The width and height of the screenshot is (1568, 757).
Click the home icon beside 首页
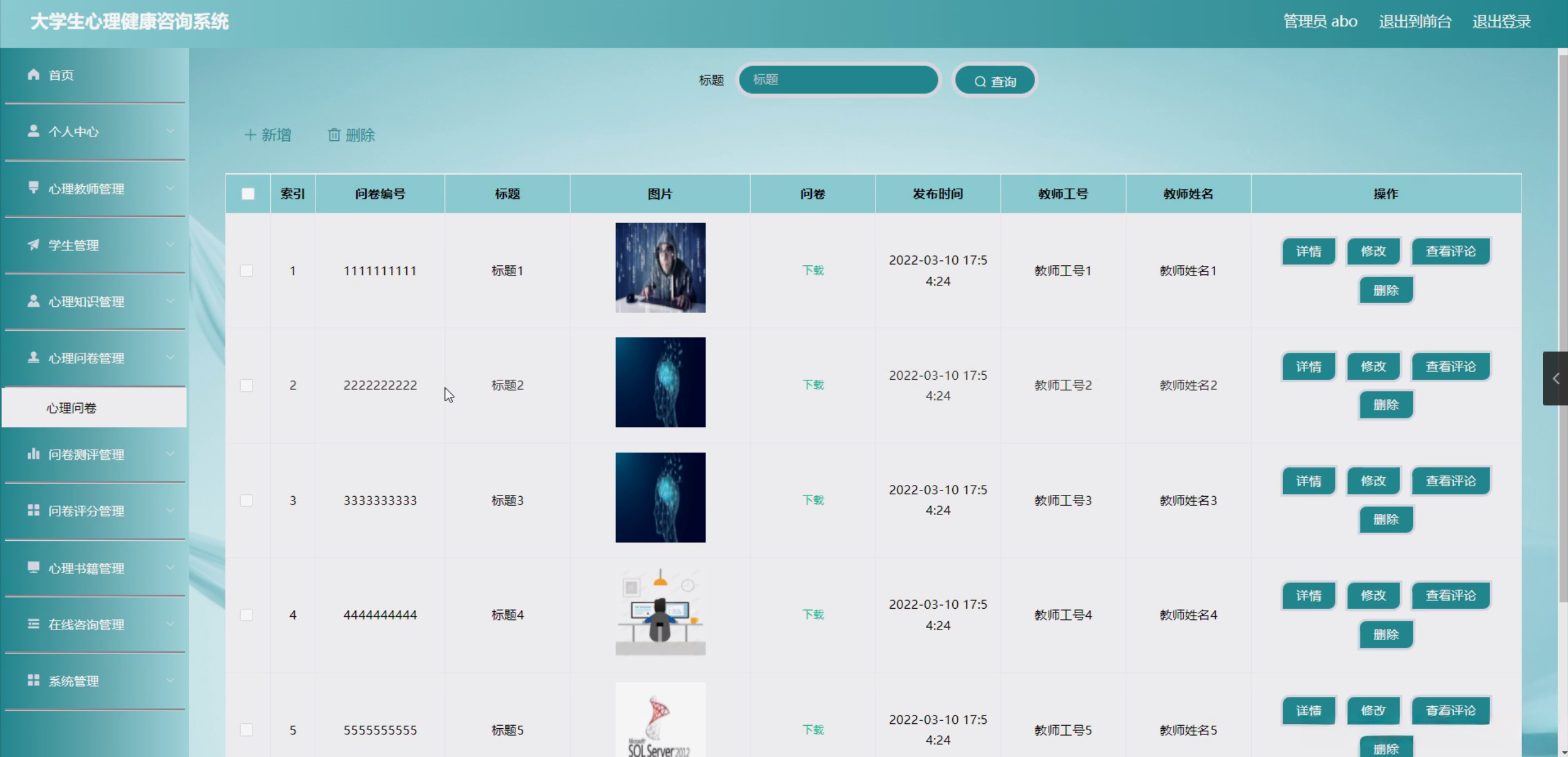pyautogui.click(x=34, y=75)
